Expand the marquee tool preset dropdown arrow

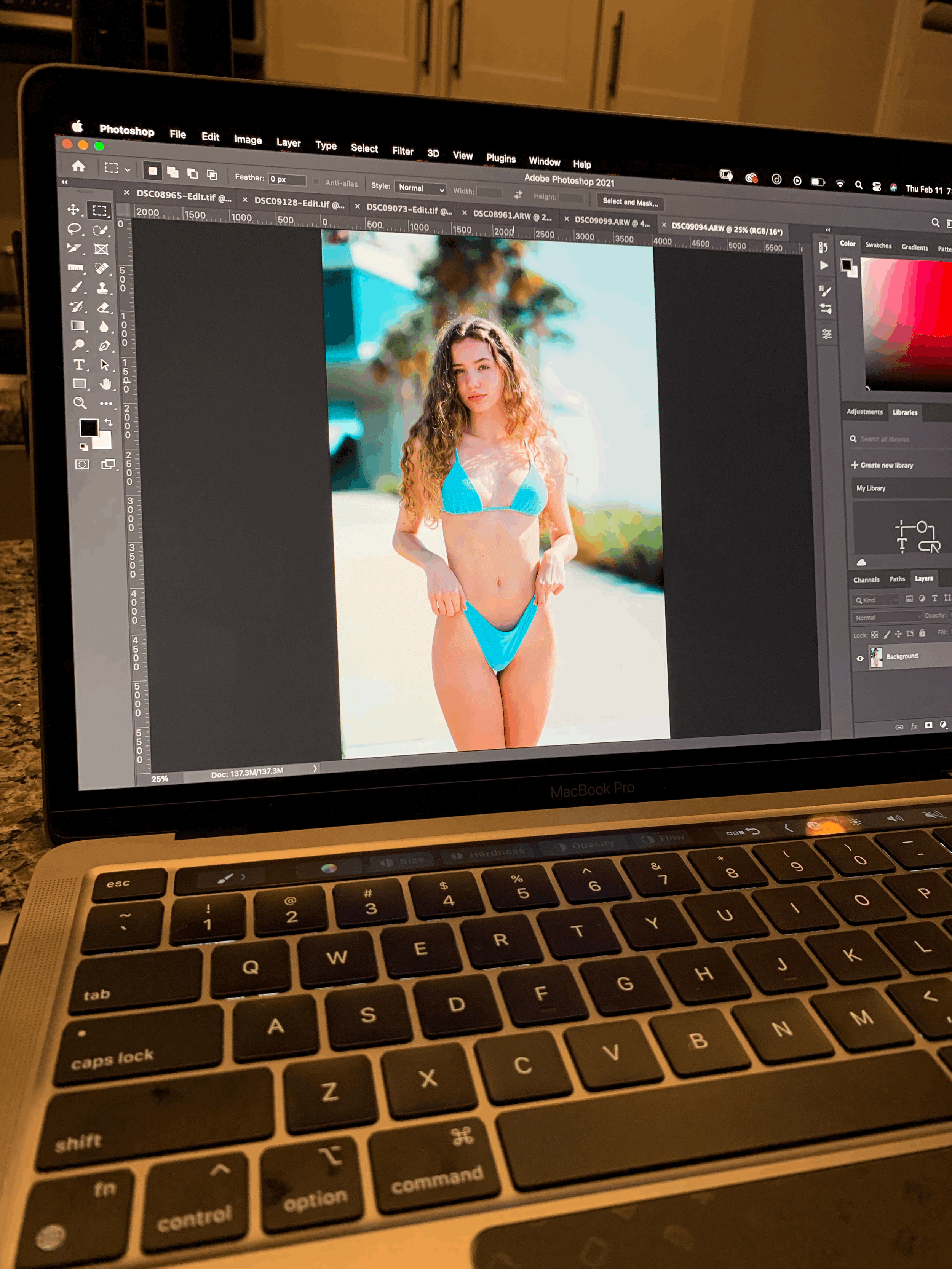[x=128, y=170]
